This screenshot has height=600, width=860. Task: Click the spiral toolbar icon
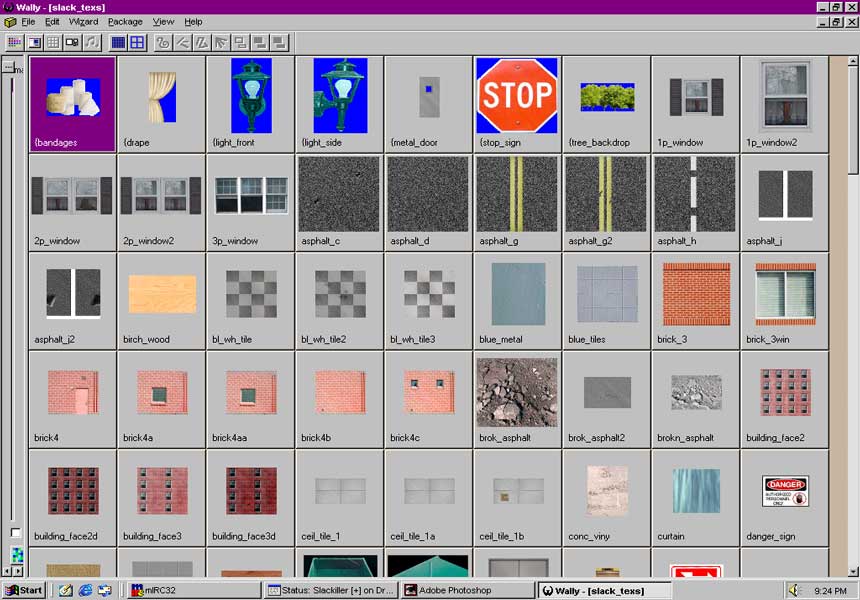point(163,42)
